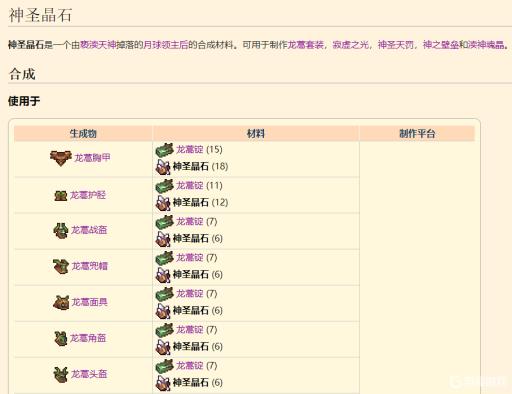The width and height of the screenshot is (512, 394).
Task: Click 龙蒿锭 bar icon in 龙蒿头盔 row
Action: tap(165, 366)
